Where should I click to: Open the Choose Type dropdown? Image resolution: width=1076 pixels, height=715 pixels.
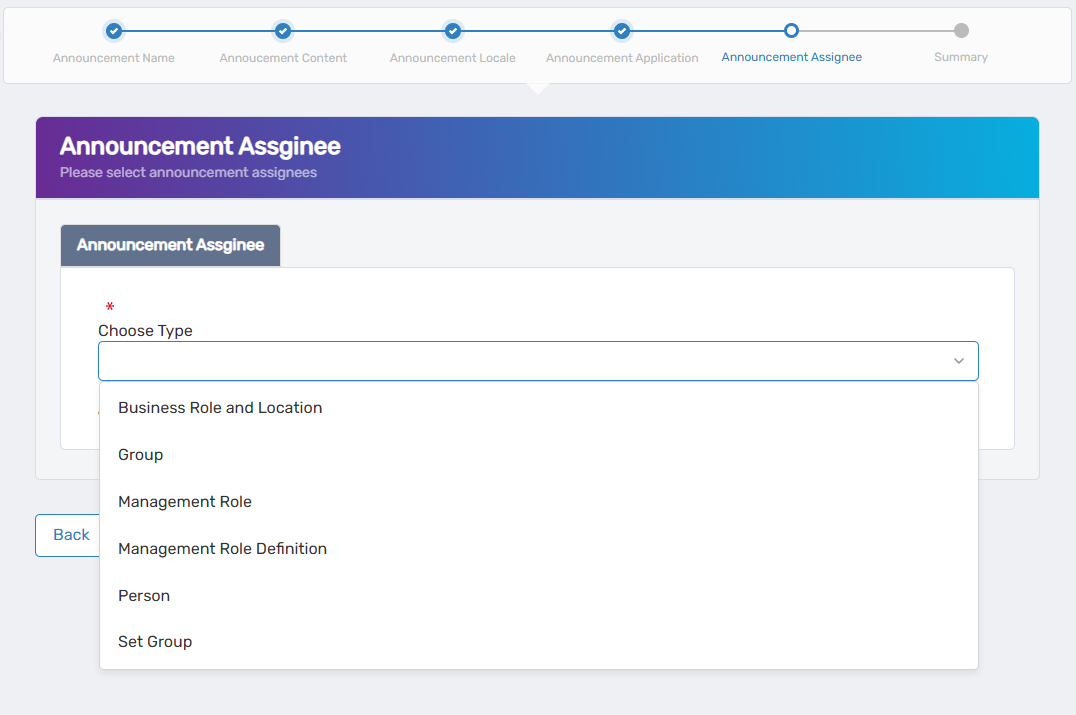539,361
